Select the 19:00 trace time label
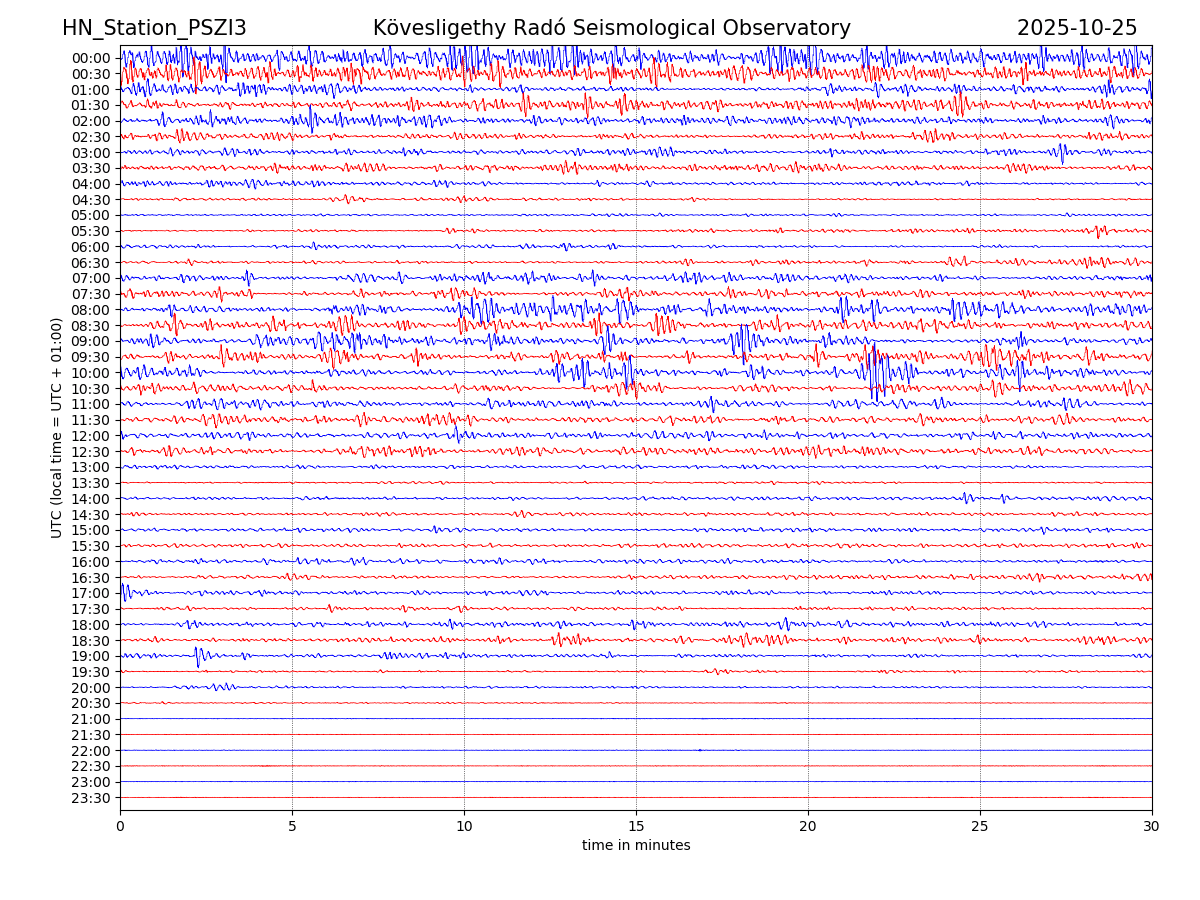Image resolution: width=1200 pixels, height=900 pixels. pos(90,656)
